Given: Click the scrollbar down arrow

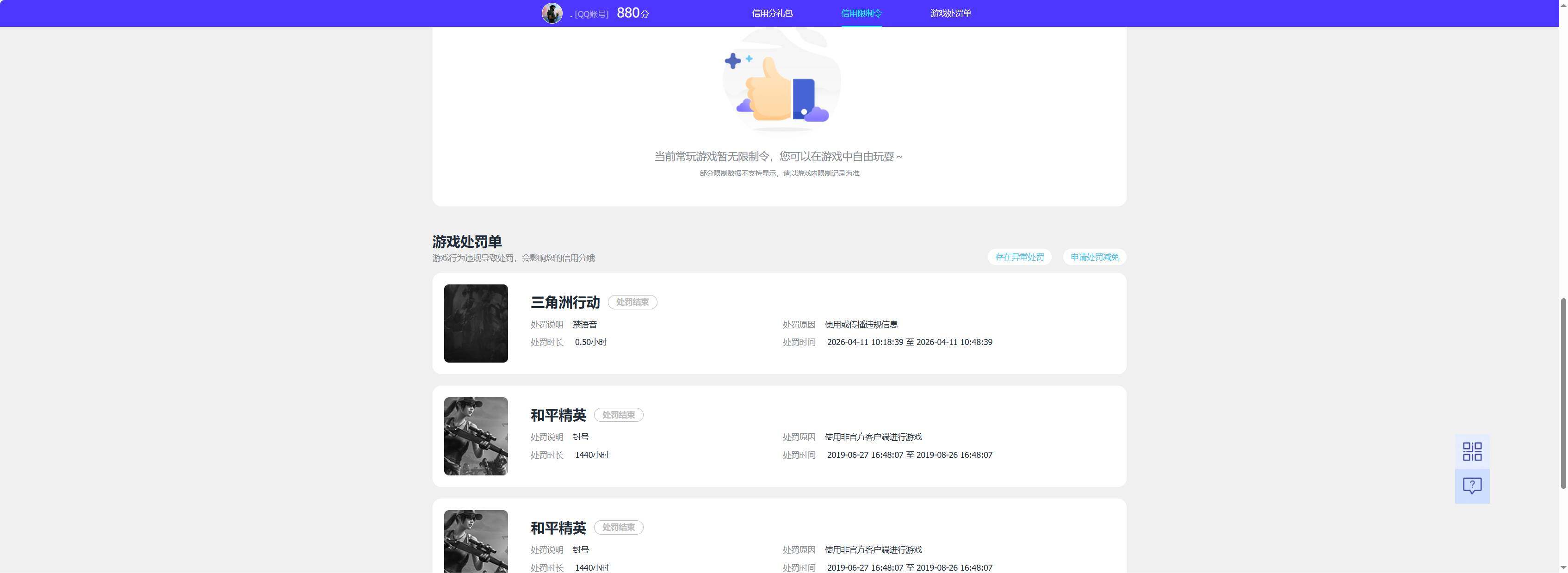Looking at the screenshot, I should [x=1562, y=567].
